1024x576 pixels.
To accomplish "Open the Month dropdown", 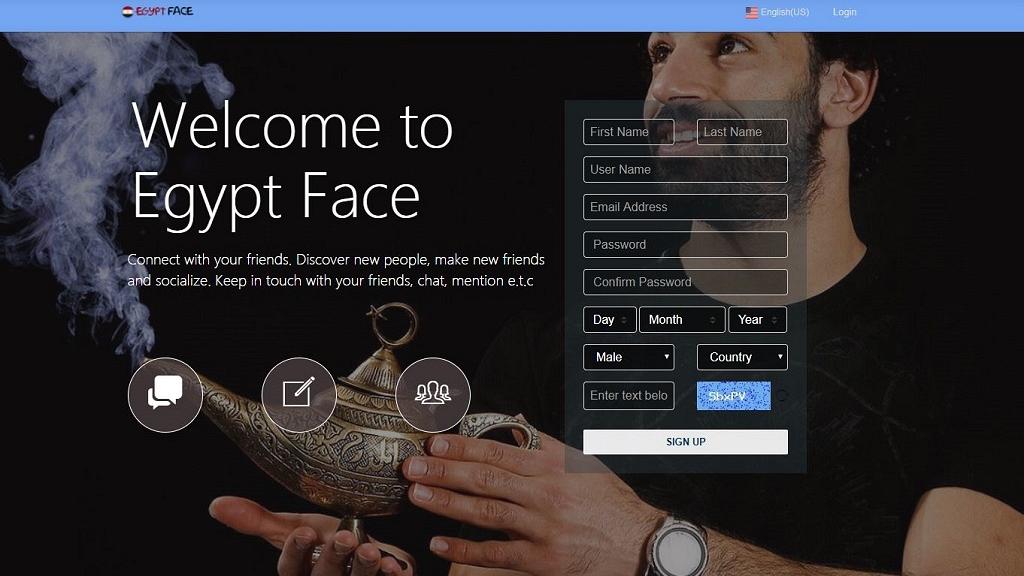I will [x=682, y=319].
